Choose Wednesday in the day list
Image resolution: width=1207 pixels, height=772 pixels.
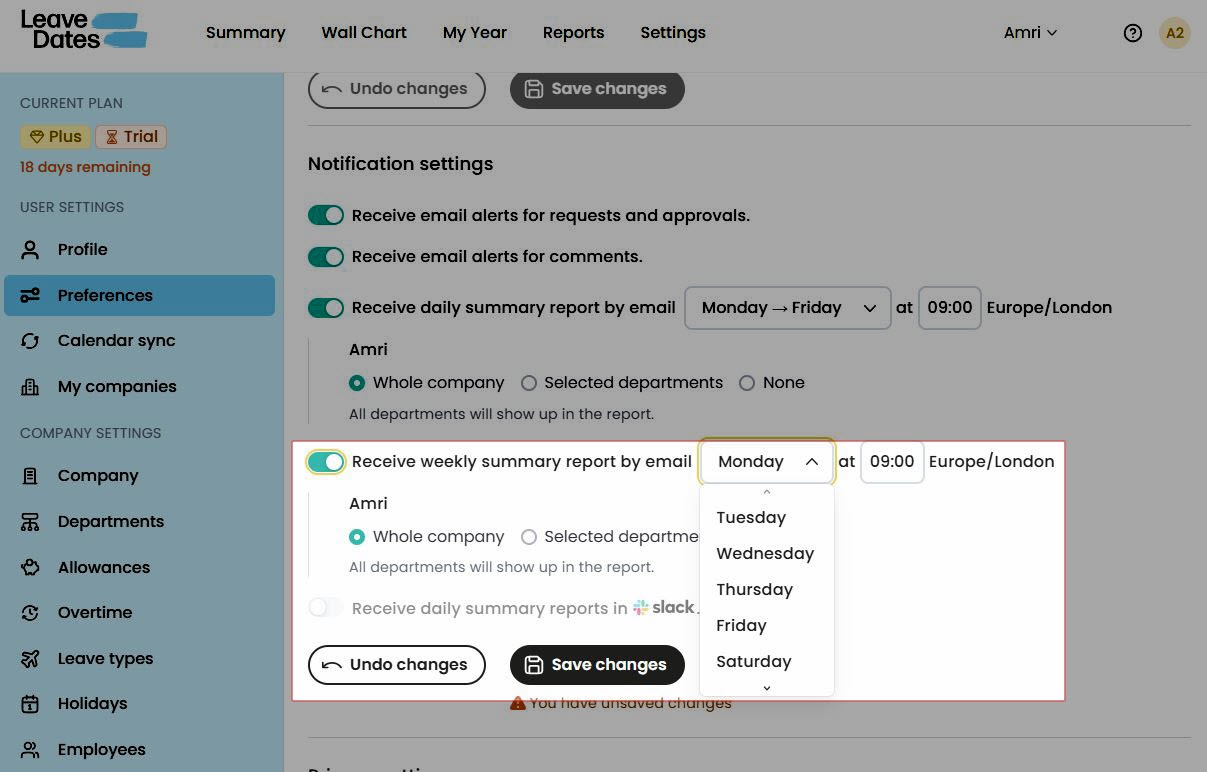pos(767,554)
